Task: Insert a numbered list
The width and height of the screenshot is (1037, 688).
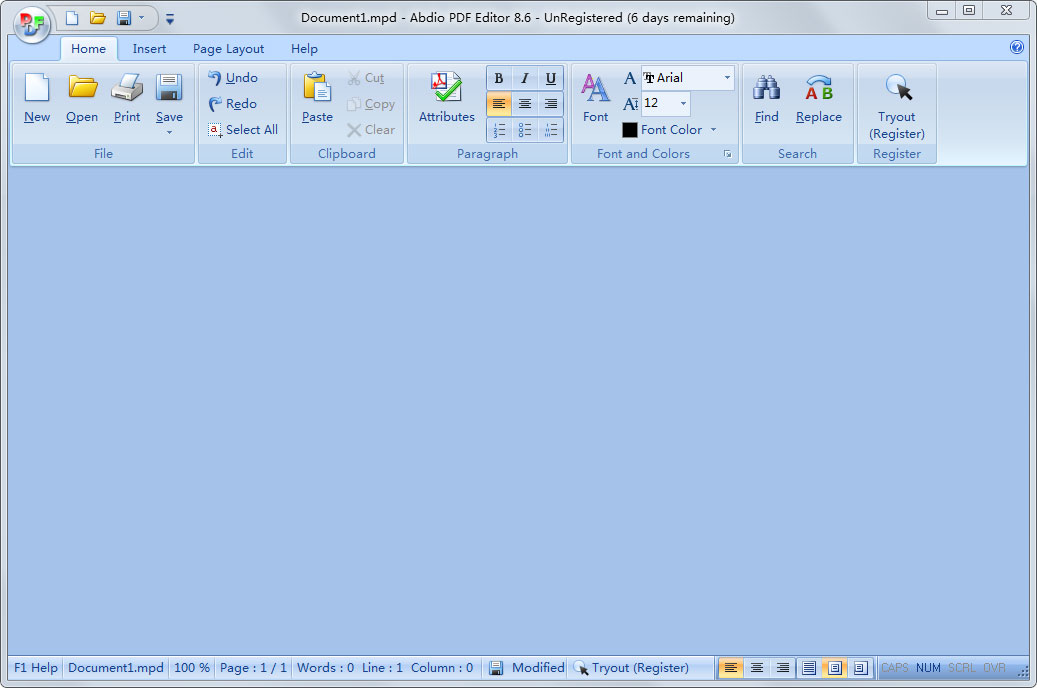Action: point(499,130)
